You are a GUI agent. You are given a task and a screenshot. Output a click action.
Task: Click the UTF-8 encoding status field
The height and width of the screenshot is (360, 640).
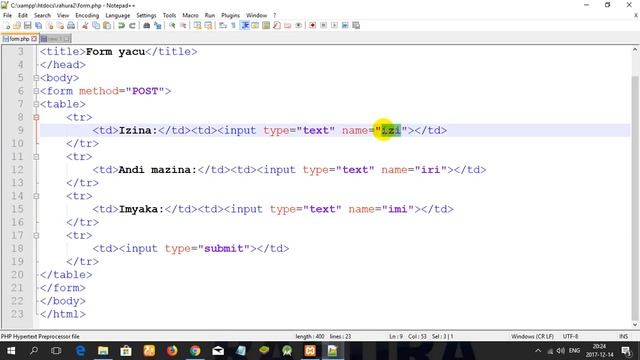click(x=570, y=336)
